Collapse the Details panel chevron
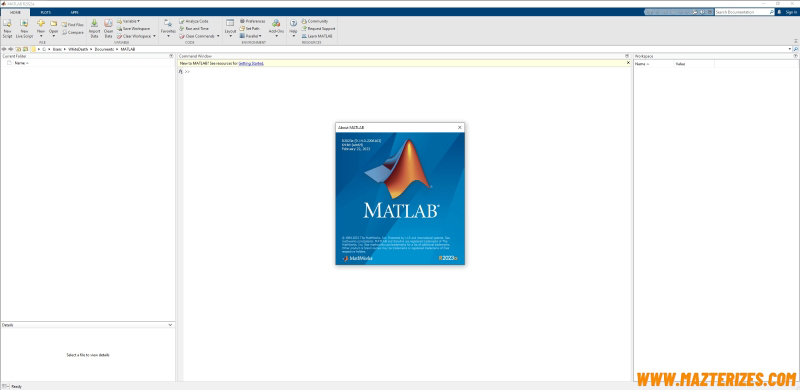The image size is (800, 390). 170,325
